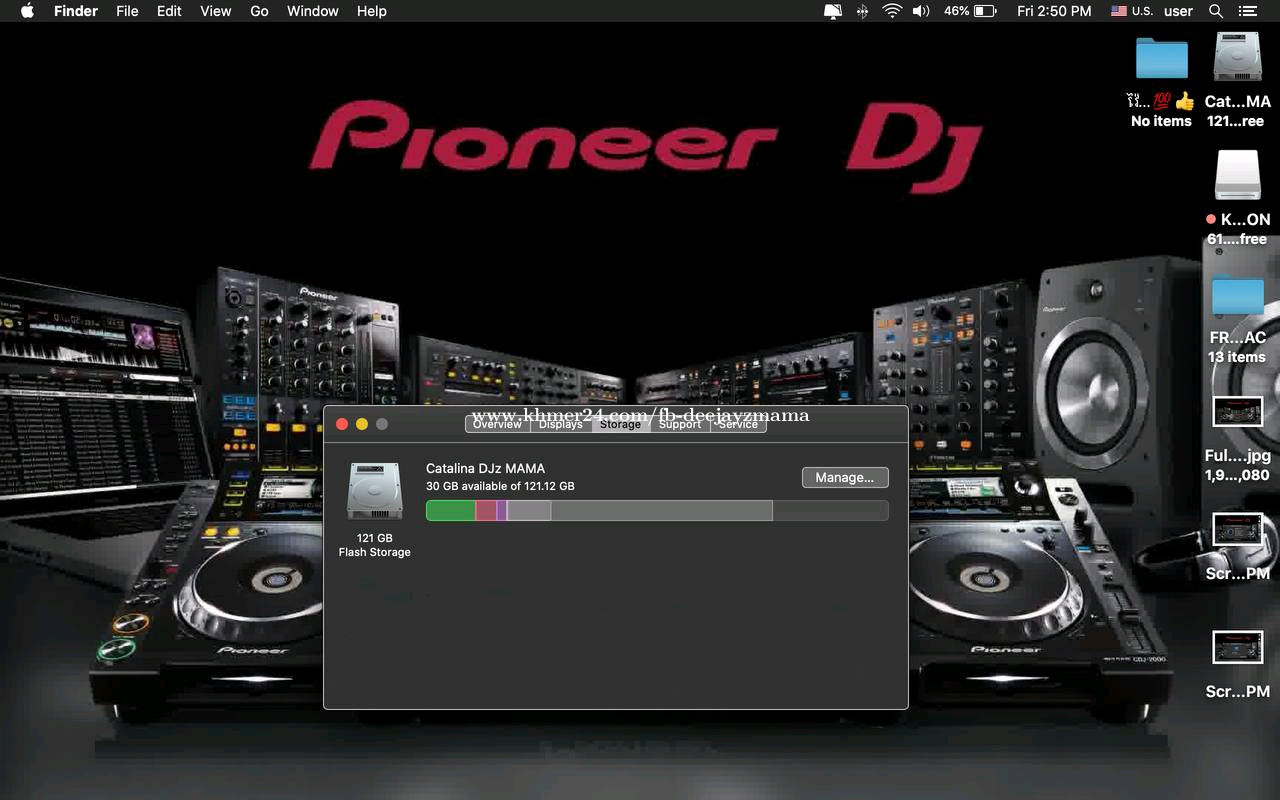Open the Go menu
The image size is (1280, 800).
pos(259,11)
